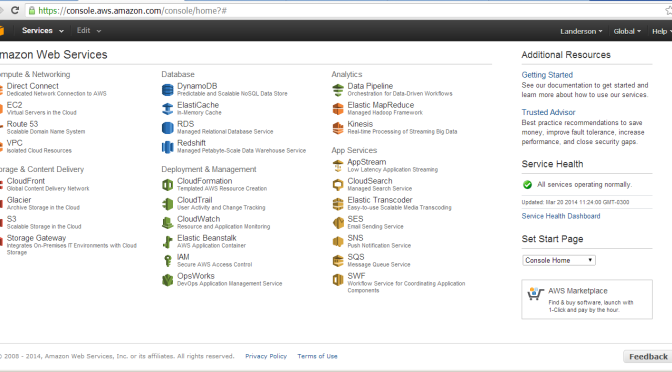
Task: Click the 'App Services' category heading
Action: [x=354, y=150]
